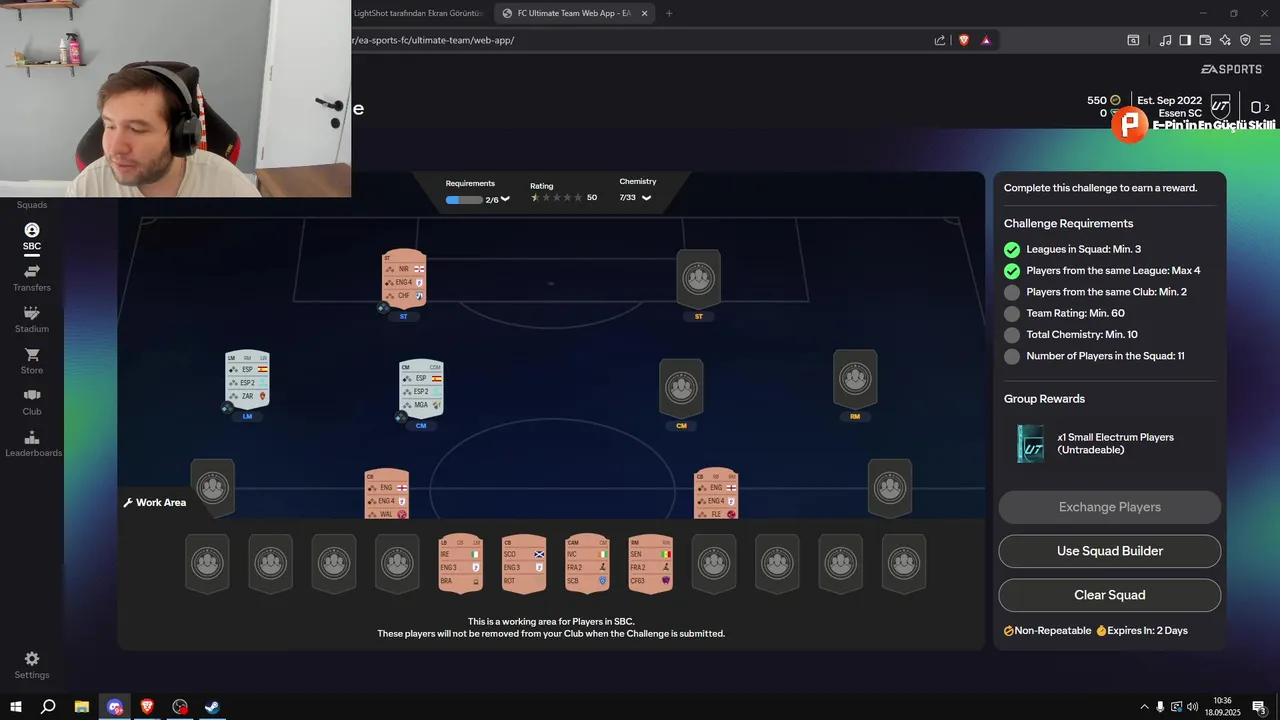
Task: Click the Exchange Players button
Action: [x=1109, y=507]
